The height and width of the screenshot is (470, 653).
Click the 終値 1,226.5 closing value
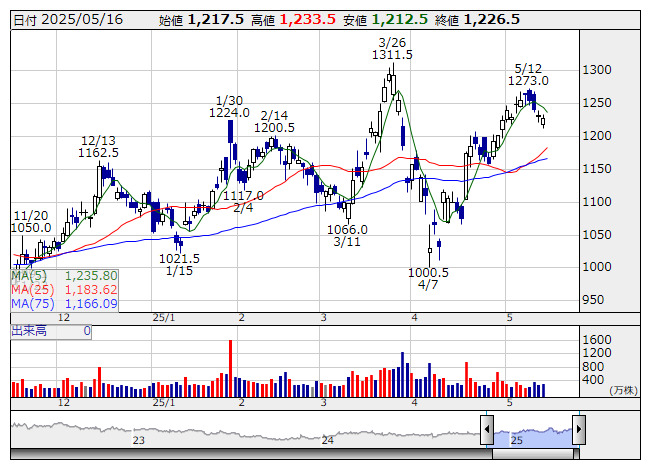click(477, 20)
